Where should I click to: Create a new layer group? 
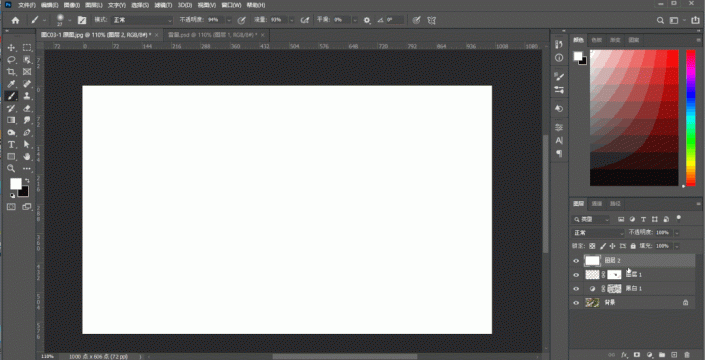click(x=662, y=355)
